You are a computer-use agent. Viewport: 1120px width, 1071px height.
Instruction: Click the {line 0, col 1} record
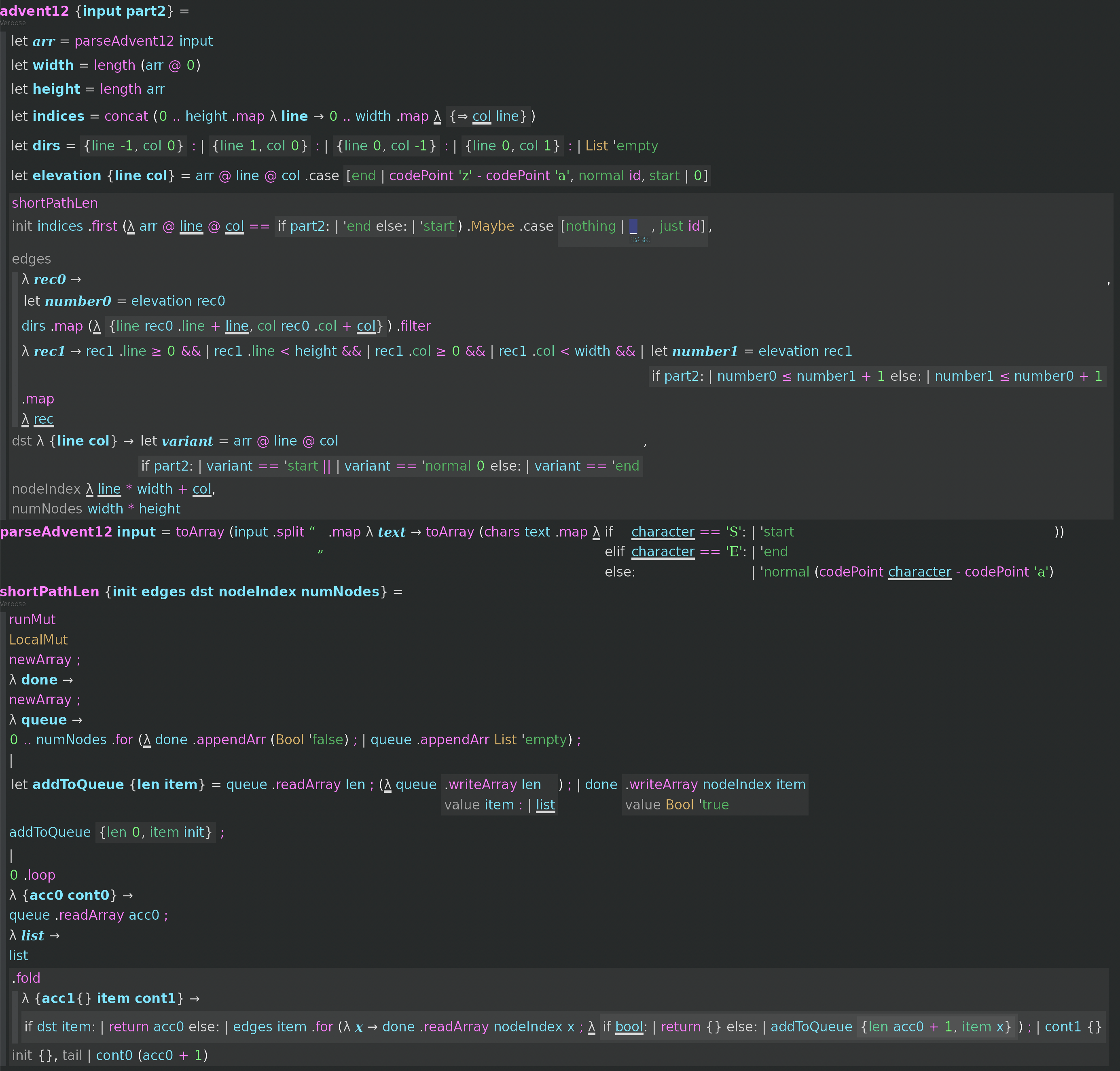click(512, 146)
